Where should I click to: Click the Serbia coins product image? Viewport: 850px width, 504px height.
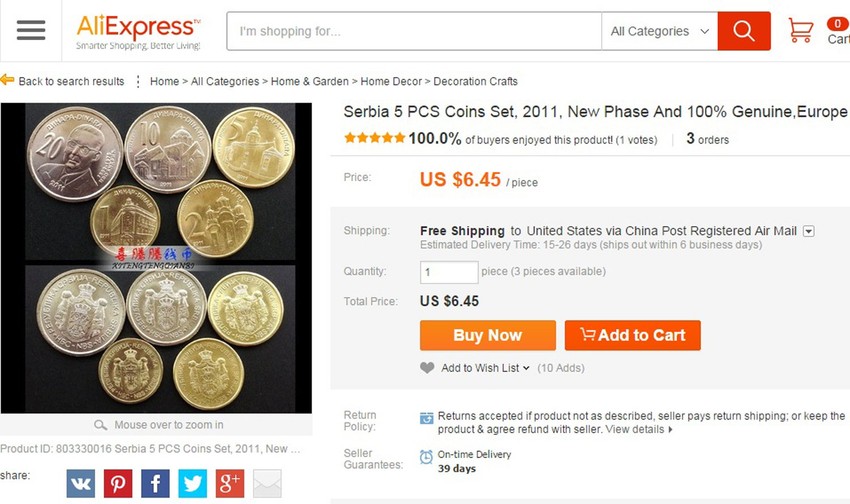(156, 257)
